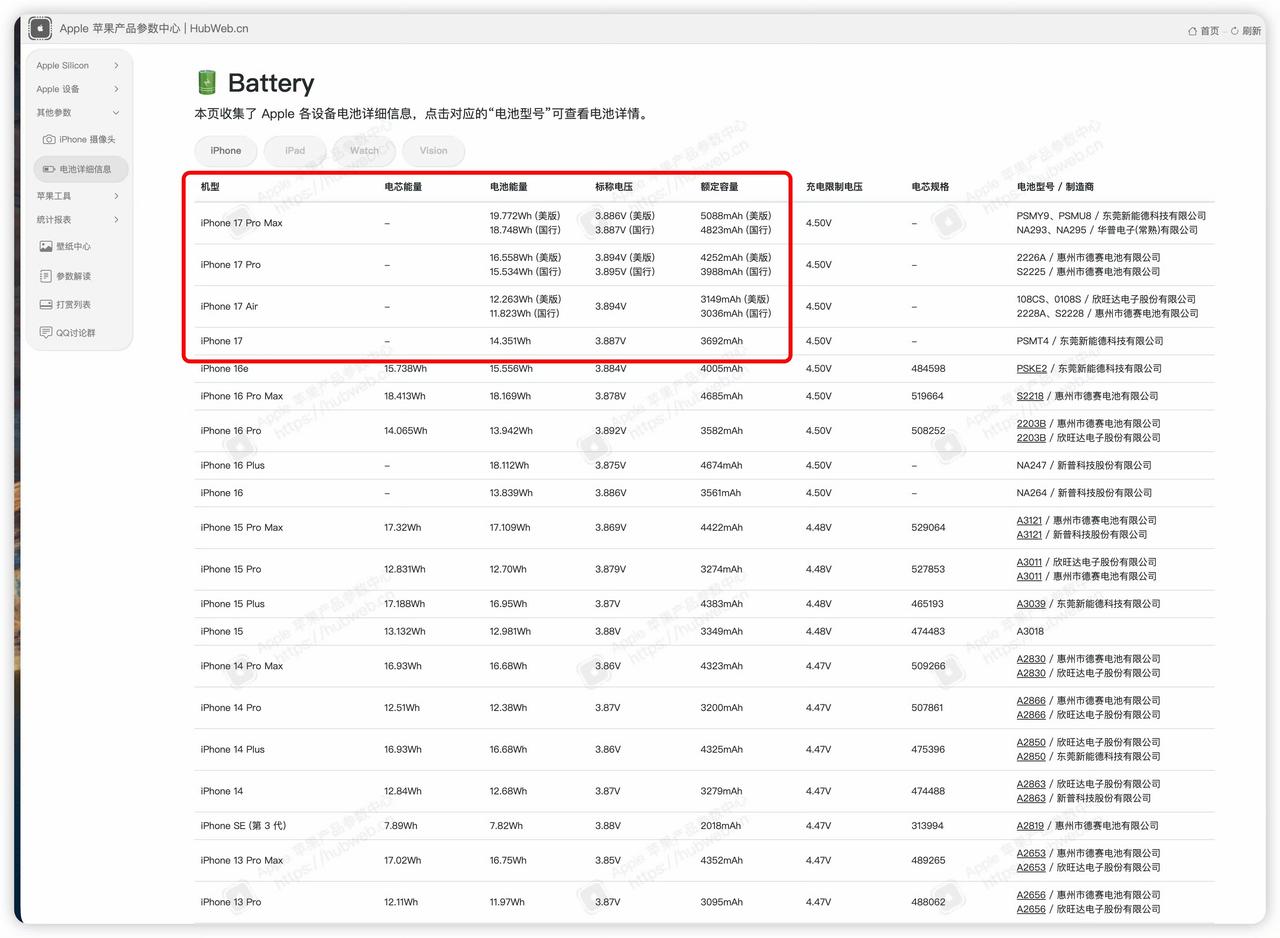The width and height of the screenshot is (1280, 938).
Task: Click the 标称电压 column header
Action: coord(614,187)
